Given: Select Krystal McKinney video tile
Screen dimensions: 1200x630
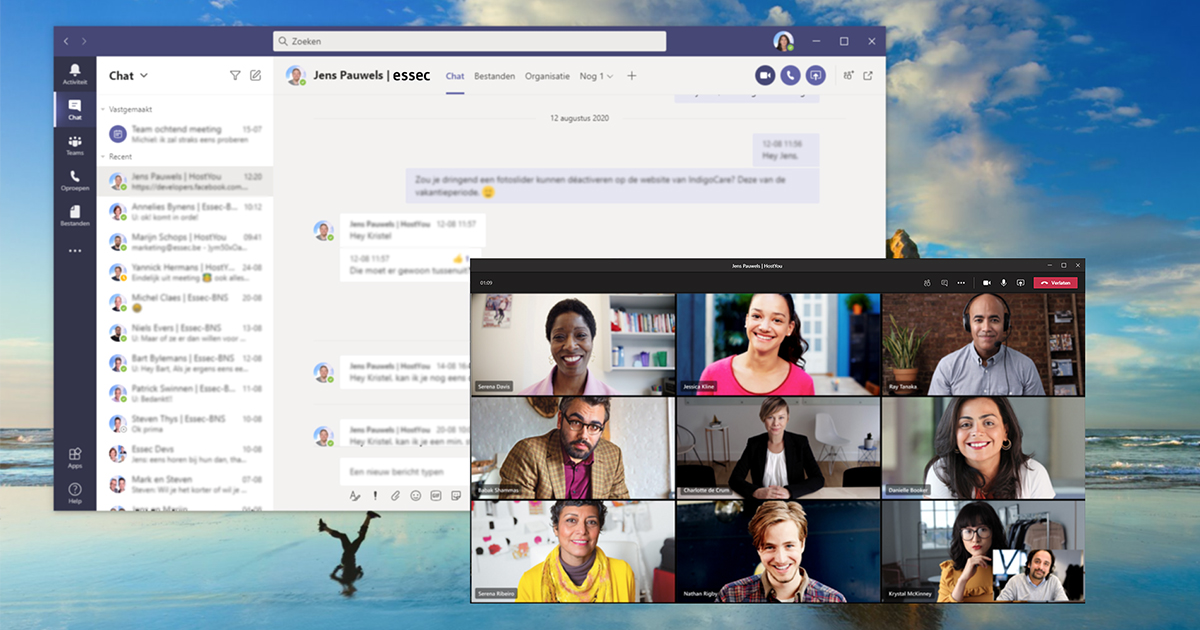Looking at the screenshot, I should (x=984, y=551).
